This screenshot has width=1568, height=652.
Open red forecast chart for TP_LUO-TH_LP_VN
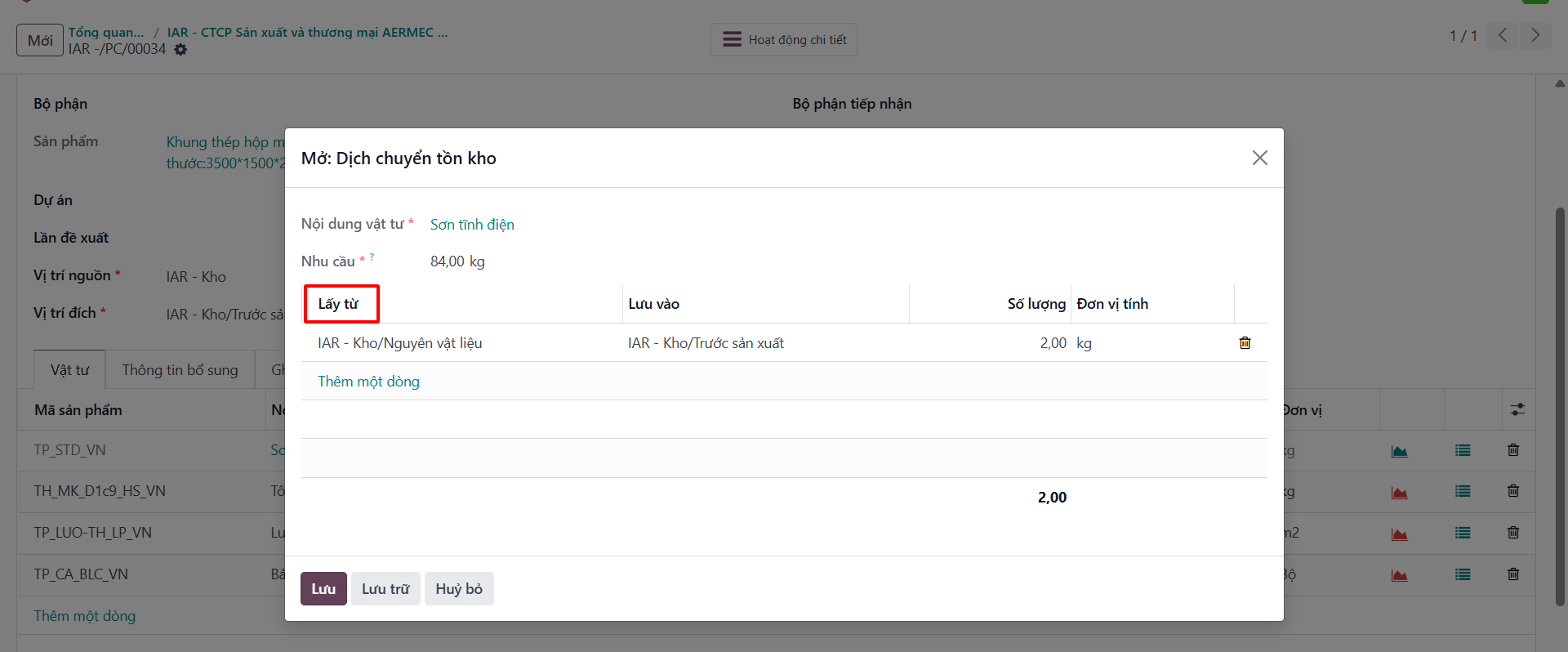point(1400,534)
